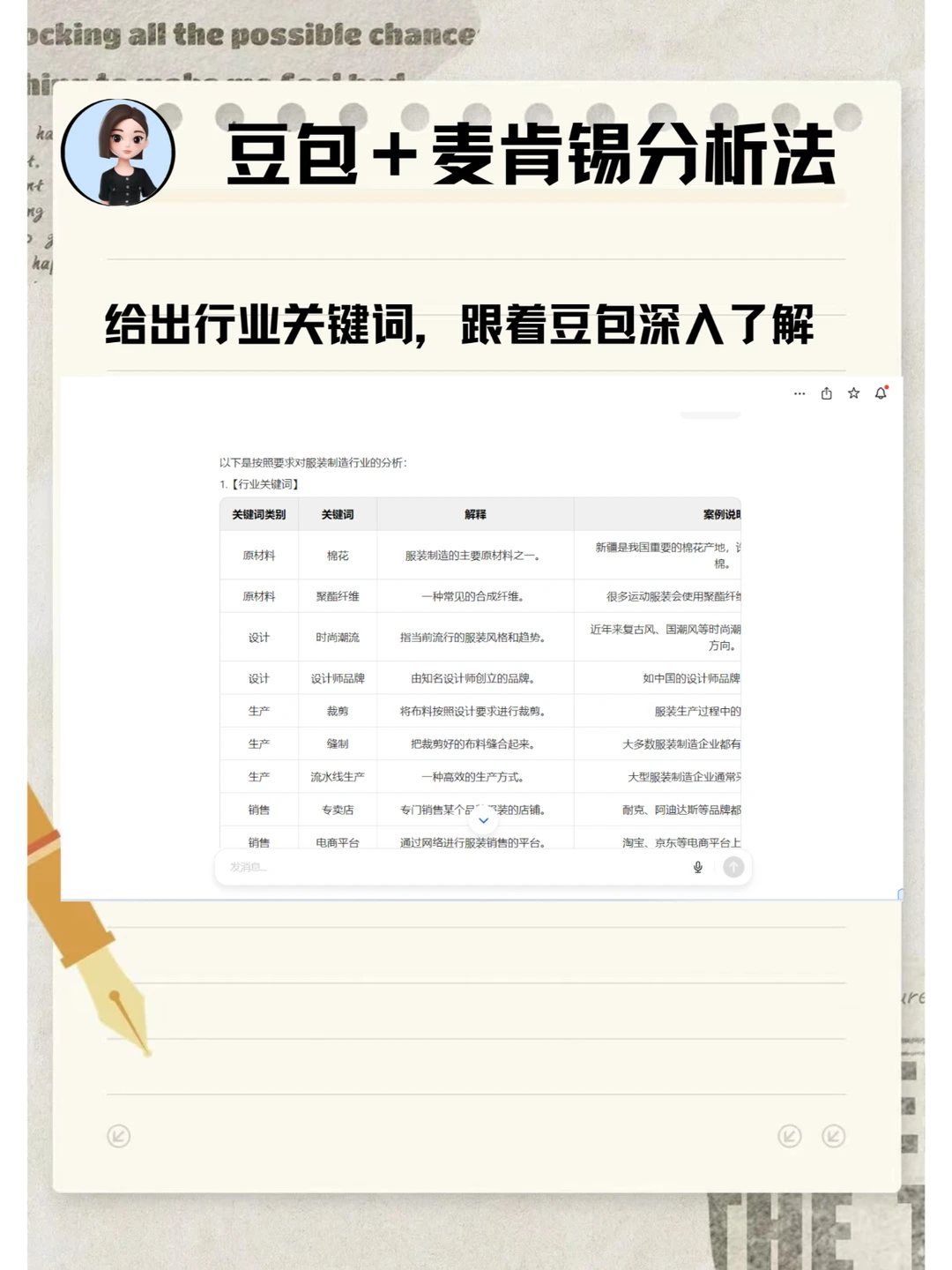Favorite the conversation with the star icon

[853, 393]
